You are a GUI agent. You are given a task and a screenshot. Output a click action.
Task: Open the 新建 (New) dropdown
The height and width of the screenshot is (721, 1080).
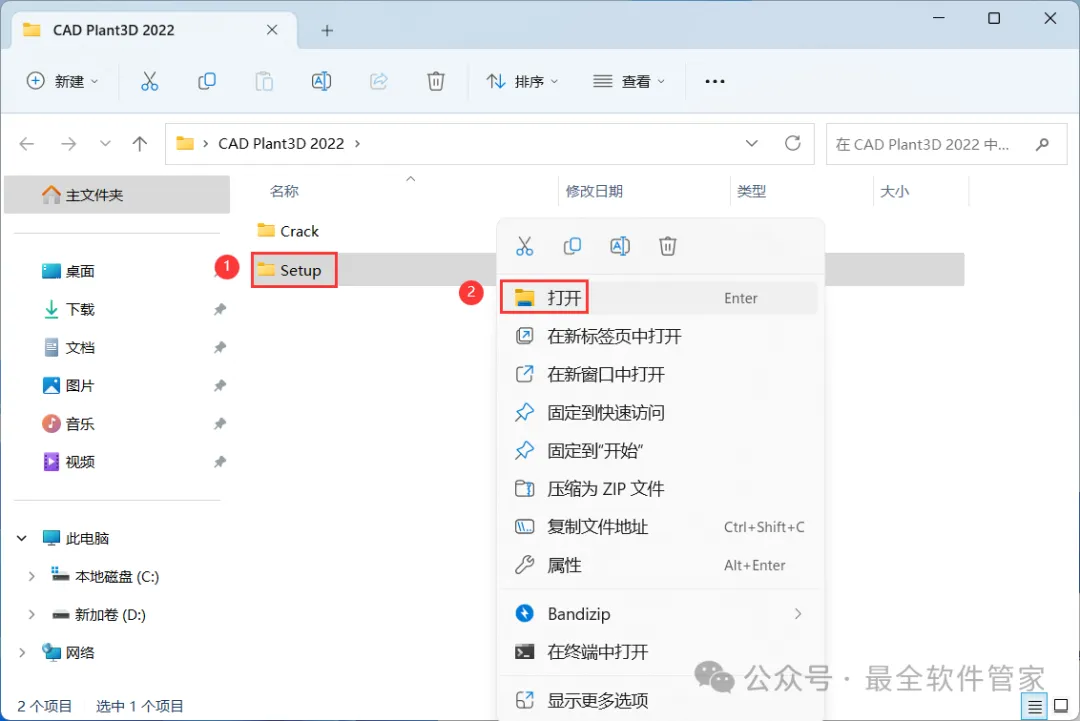(x=63, y=81)
